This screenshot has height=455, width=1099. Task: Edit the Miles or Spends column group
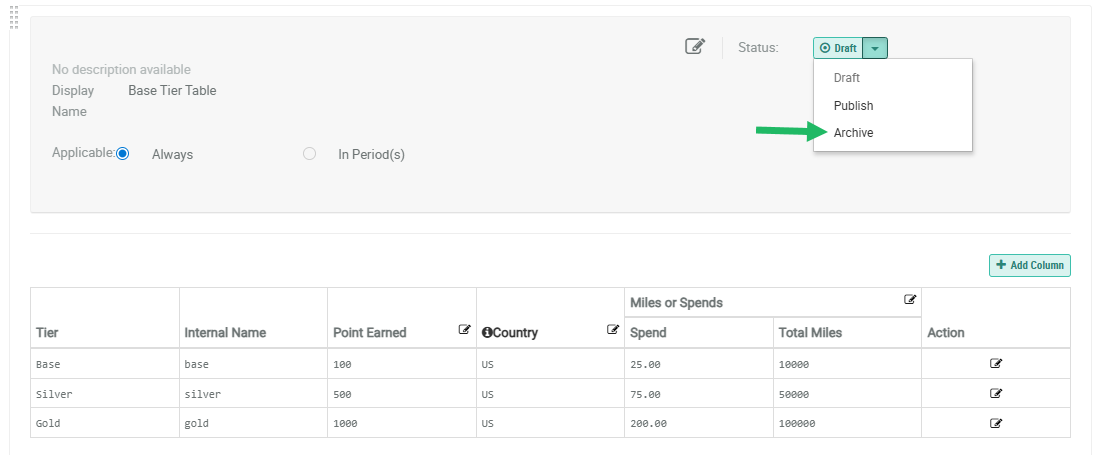click(910, 299)
